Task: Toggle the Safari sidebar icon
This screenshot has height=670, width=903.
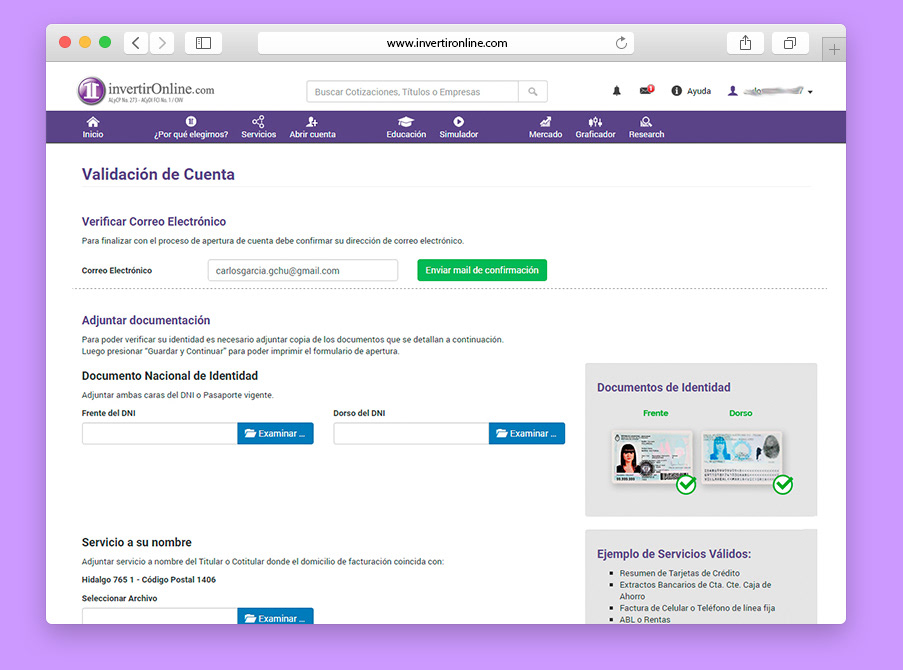Action: (203, 43)
